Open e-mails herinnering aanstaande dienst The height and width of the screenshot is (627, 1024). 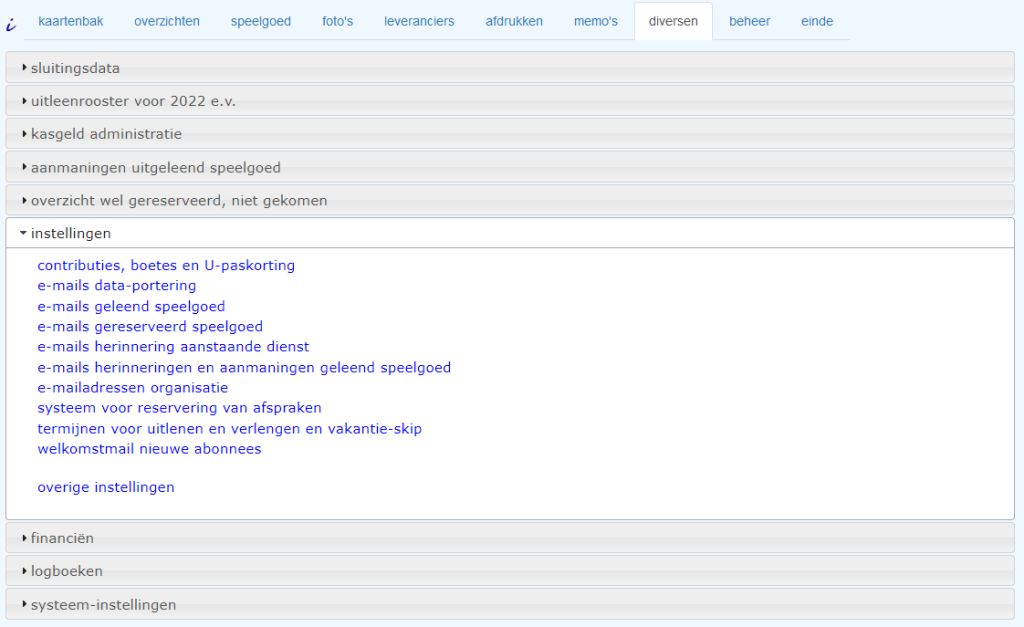tap(173, 347)
